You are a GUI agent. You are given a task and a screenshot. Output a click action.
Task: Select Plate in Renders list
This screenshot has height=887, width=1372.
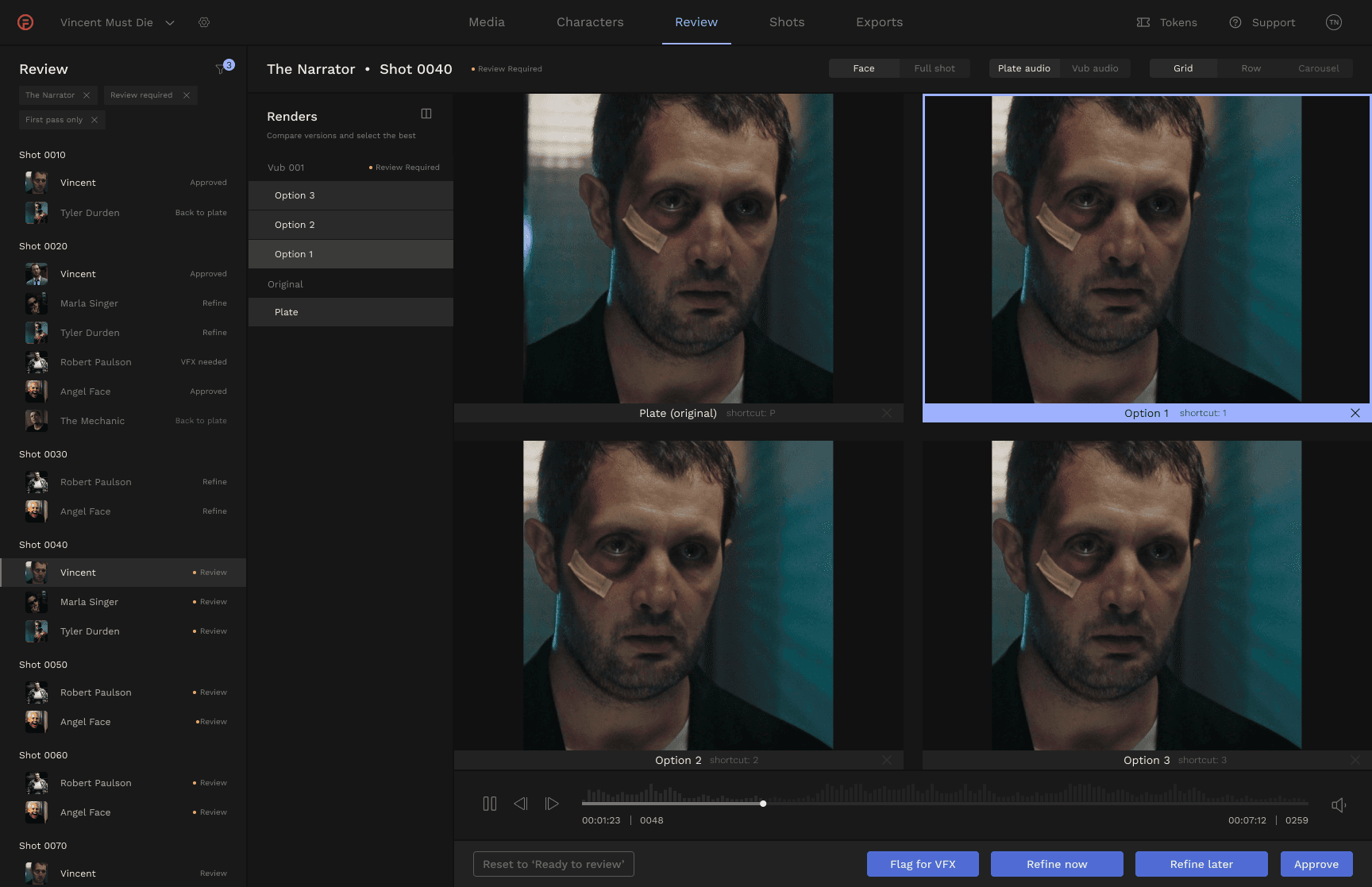(351, 312)
